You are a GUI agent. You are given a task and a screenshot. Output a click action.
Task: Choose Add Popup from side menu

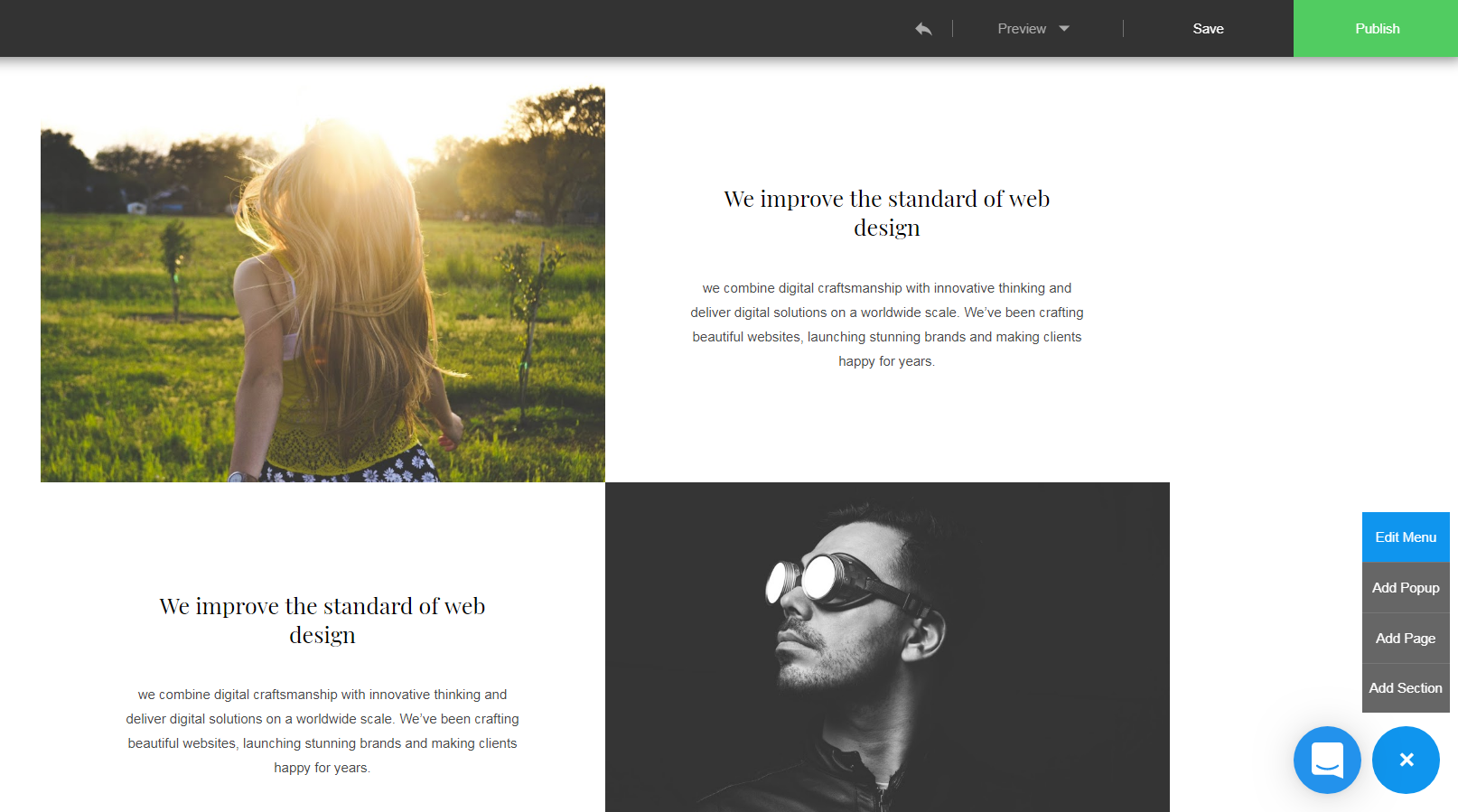(x=1406, y=587)
